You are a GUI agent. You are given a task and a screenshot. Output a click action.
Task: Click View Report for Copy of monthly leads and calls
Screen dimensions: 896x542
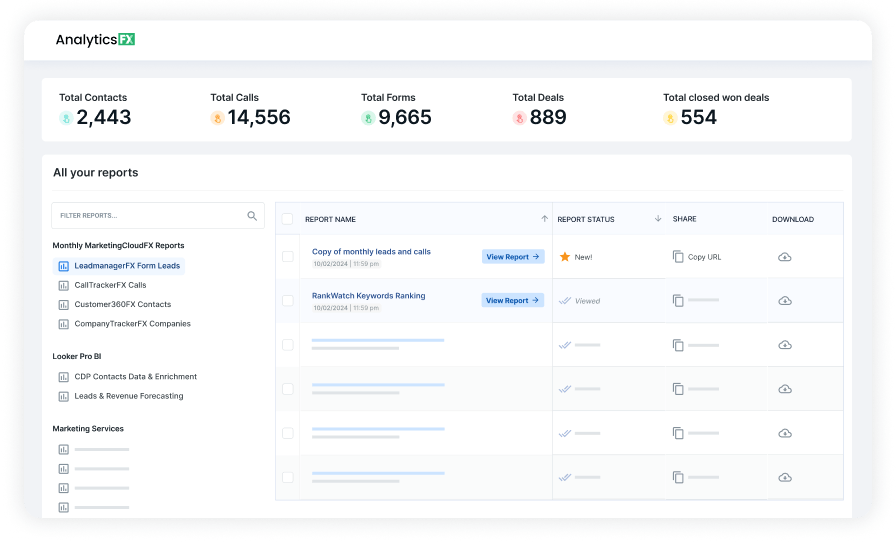(513, 257)
